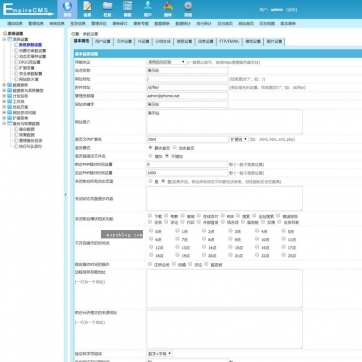
Task: Open the Users (用户) section icon
Action: [148, 9]
